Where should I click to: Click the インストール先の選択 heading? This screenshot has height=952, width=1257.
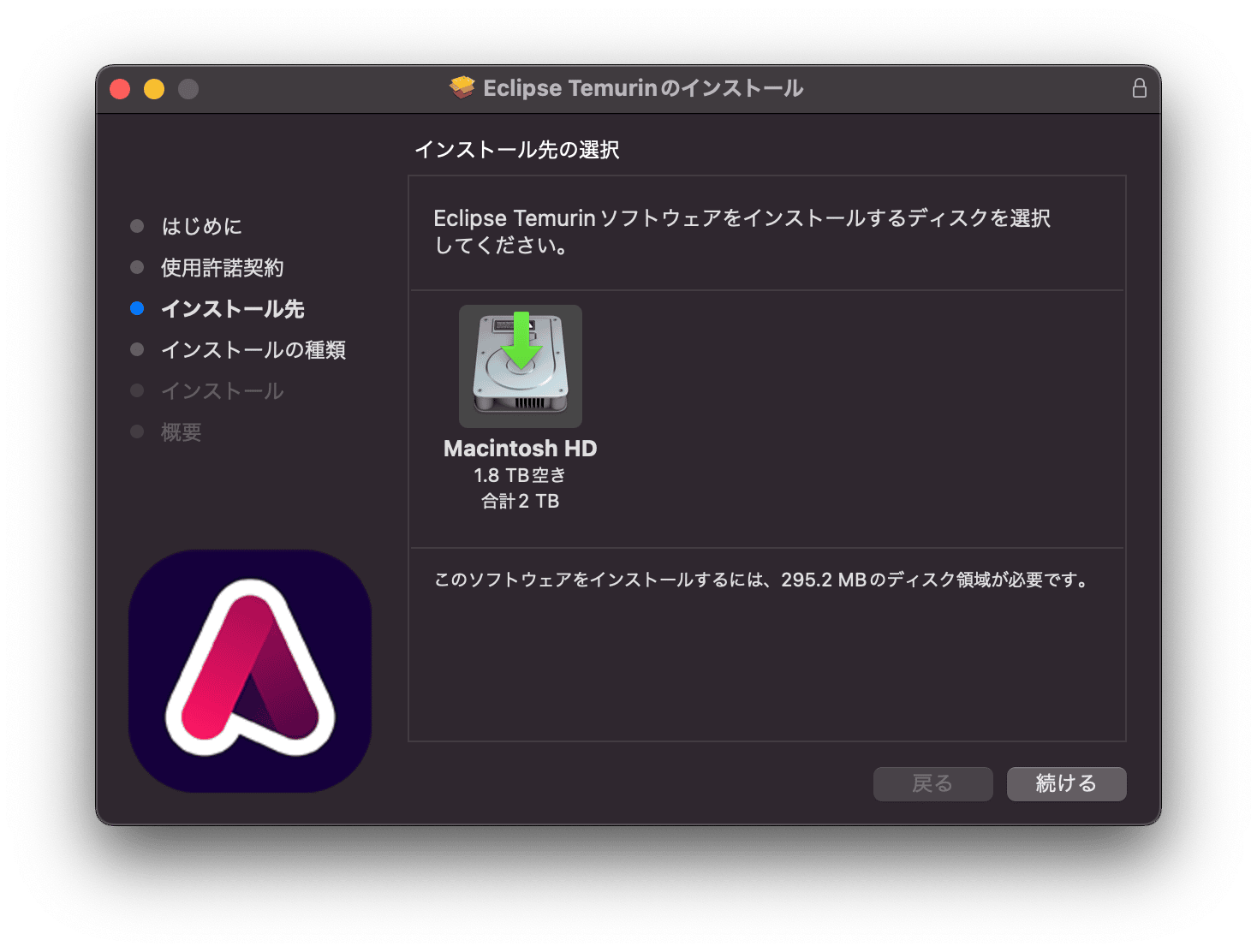[517, 149]
